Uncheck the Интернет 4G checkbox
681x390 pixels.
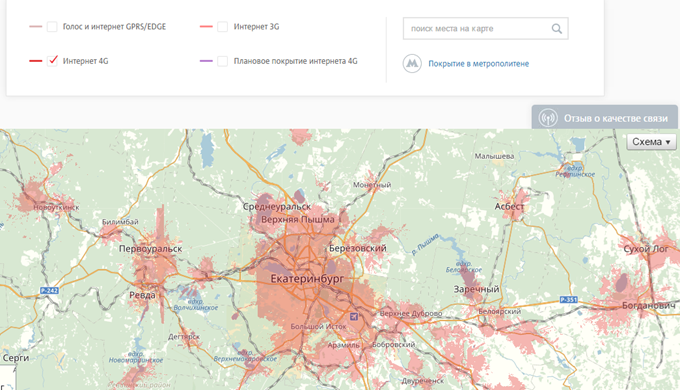(52, 61)
